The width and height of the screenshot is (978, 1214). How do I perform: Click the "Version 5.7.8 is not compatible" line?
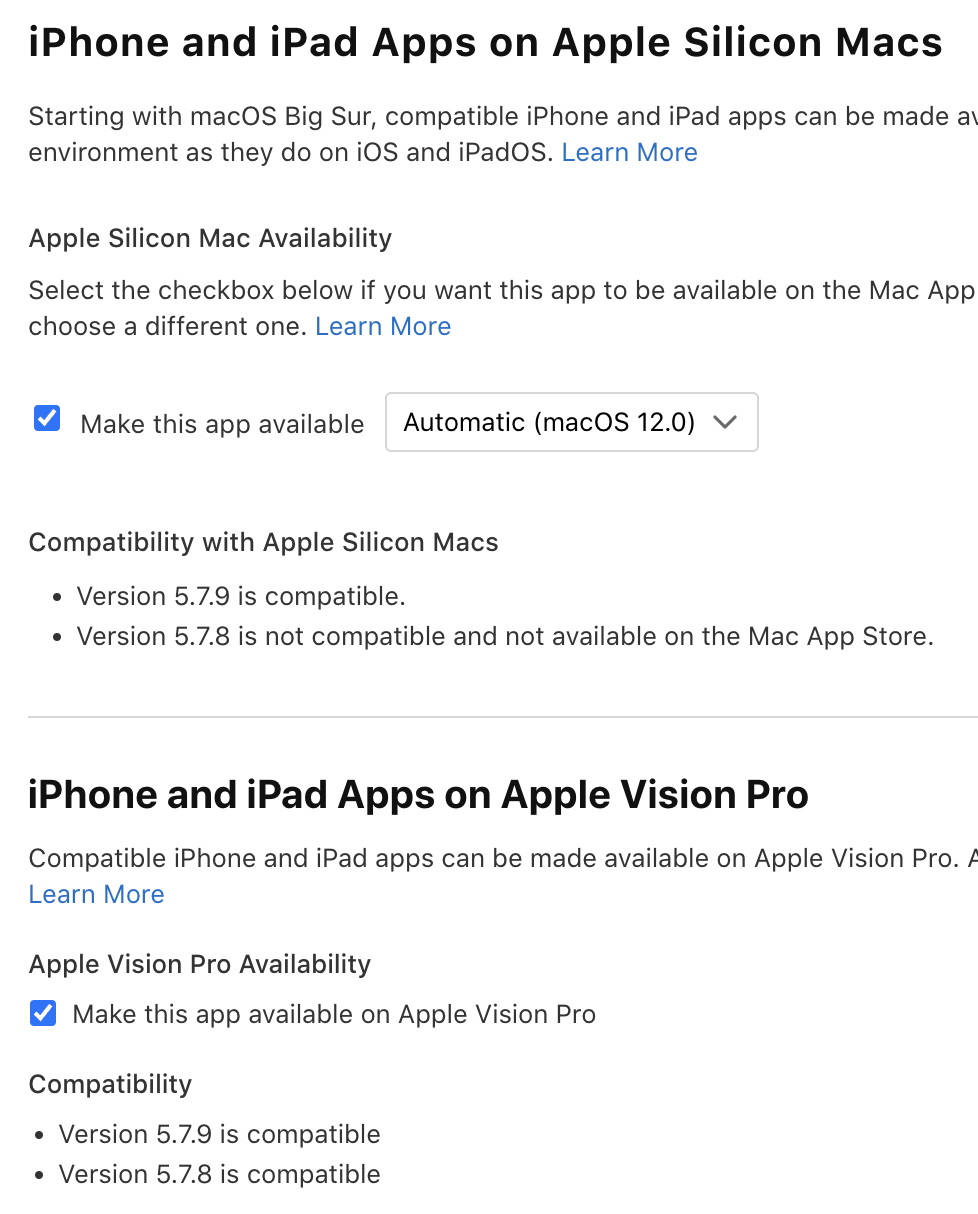(x=505, y=637)
